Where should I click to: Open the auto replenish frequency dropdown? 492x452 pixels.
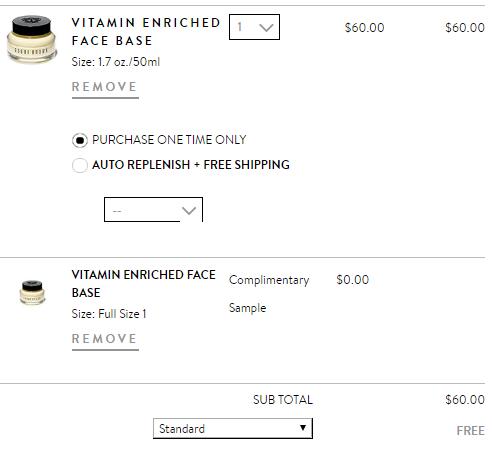click(153, 210)
